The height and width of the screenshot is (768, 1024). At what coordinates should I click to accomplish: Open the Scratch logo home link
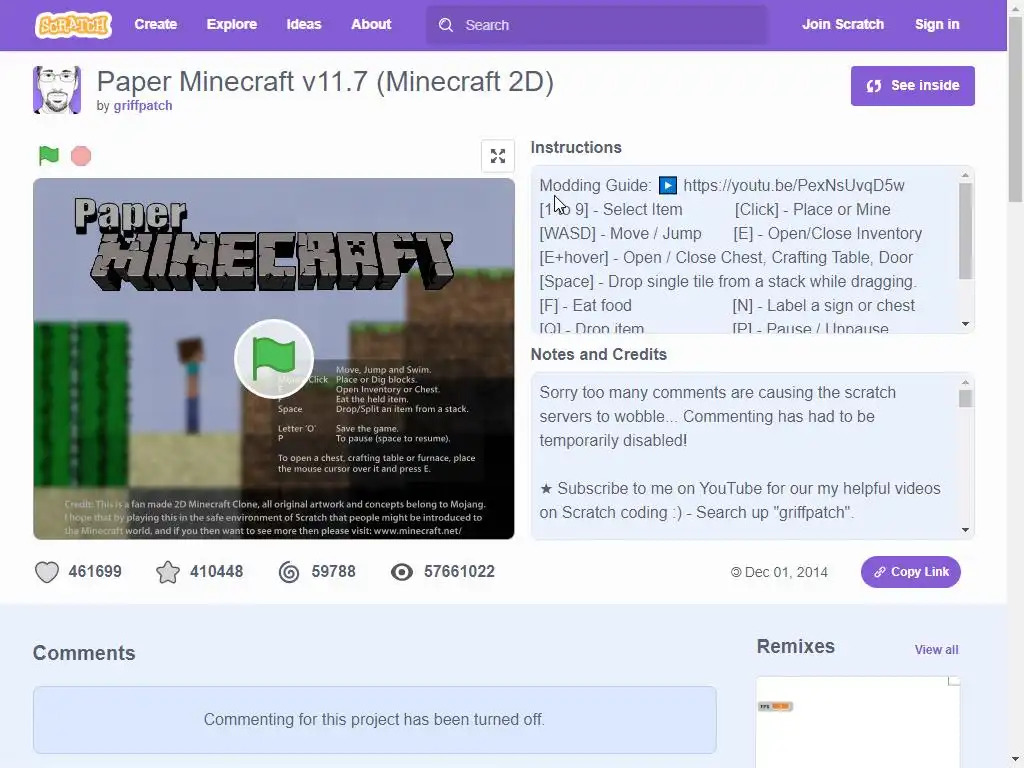[x=73, y=25]
